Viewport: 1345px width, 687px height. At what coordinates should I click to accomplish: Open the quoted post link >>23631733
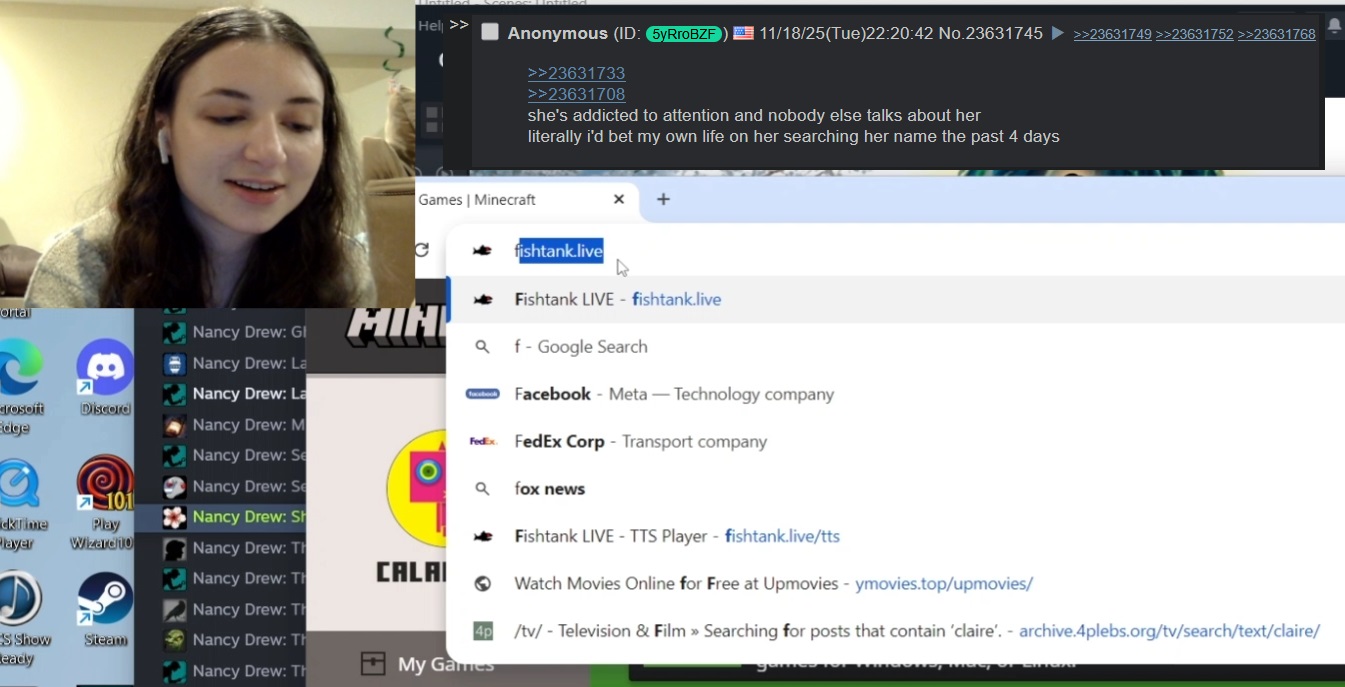(x=576, y=73)
